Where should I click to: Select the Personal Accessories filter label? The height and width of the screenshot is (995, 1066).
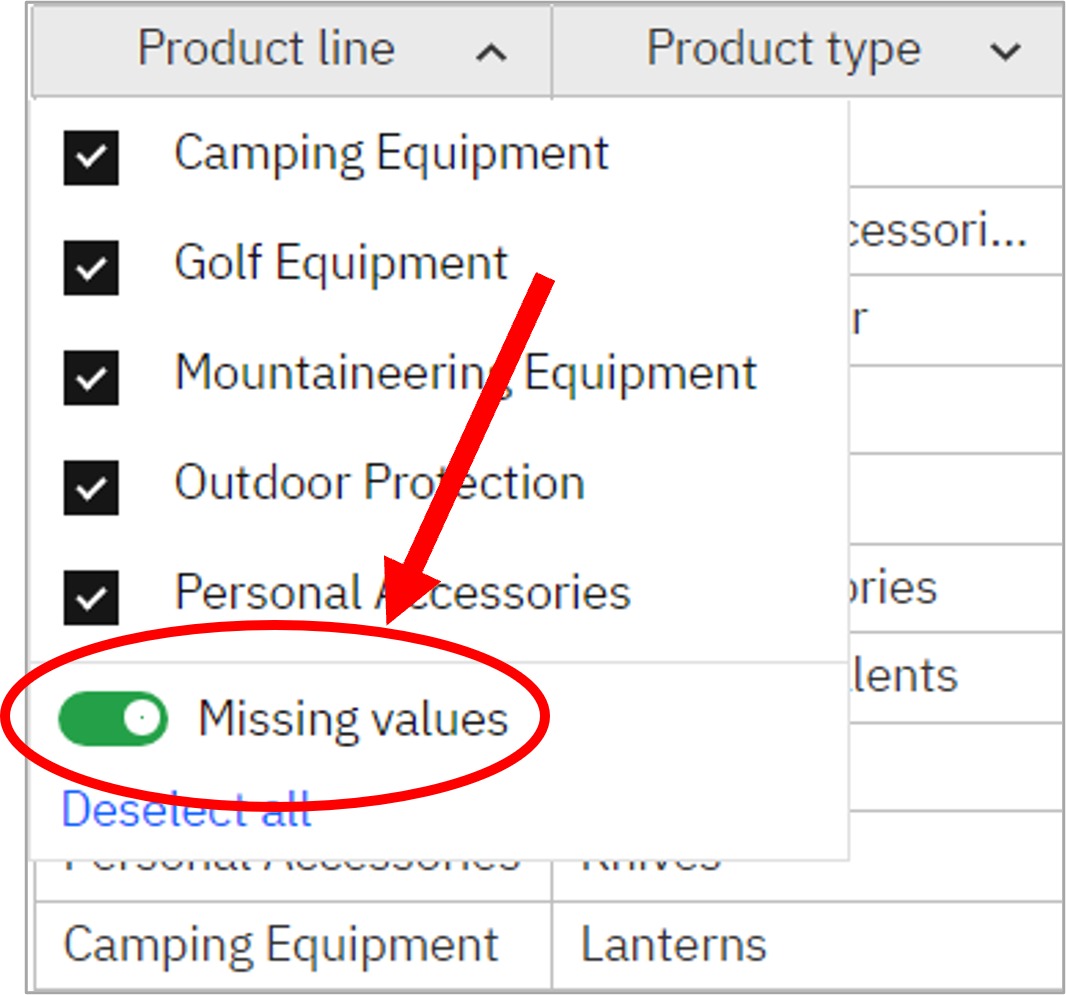pos(402,593)
